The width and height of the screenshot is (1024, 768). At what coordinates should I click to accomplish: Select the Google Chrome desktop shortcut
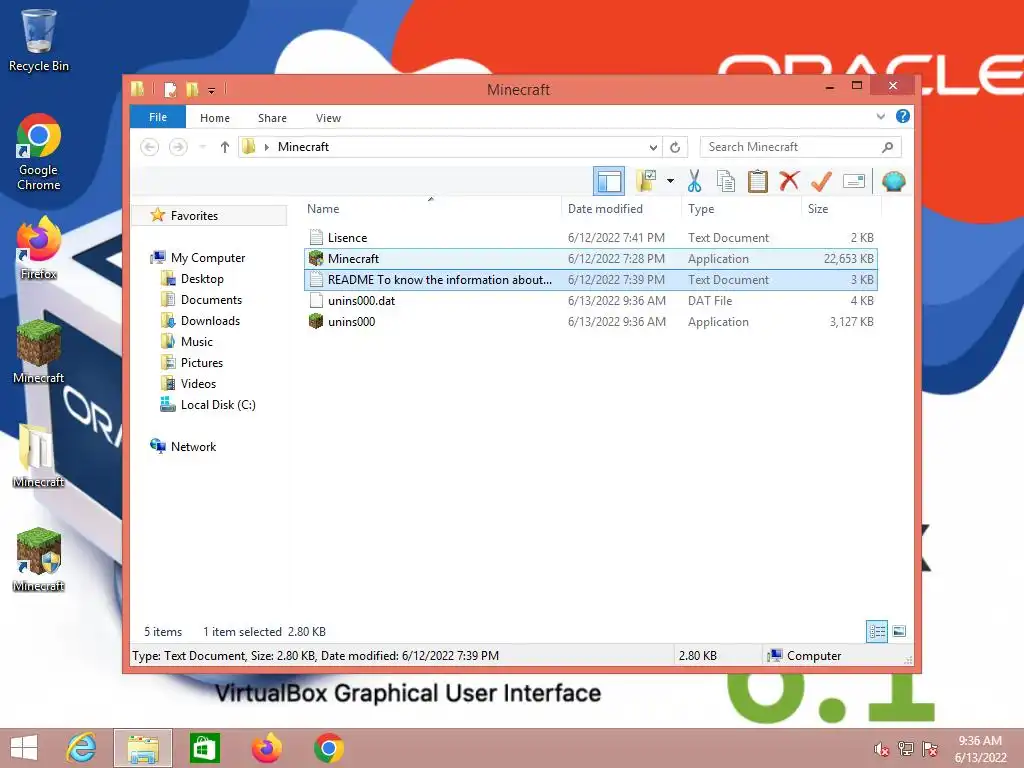(x=39, y=152)
